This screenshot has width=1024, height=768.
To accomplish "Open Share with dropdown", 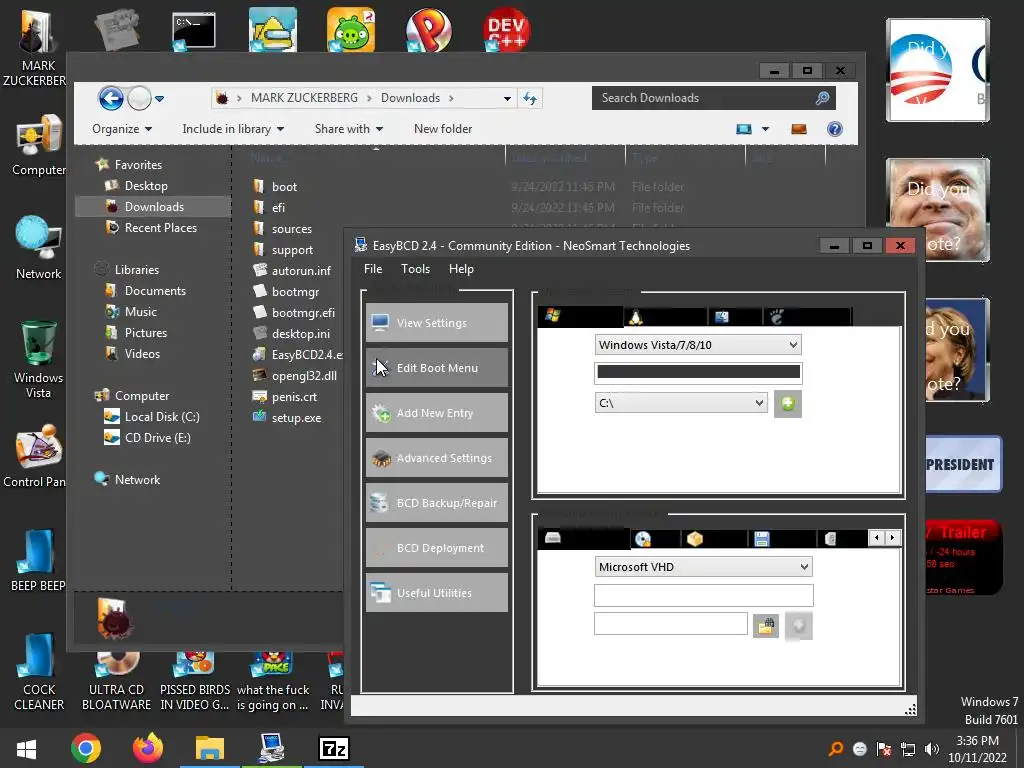I will coord(349,129).
